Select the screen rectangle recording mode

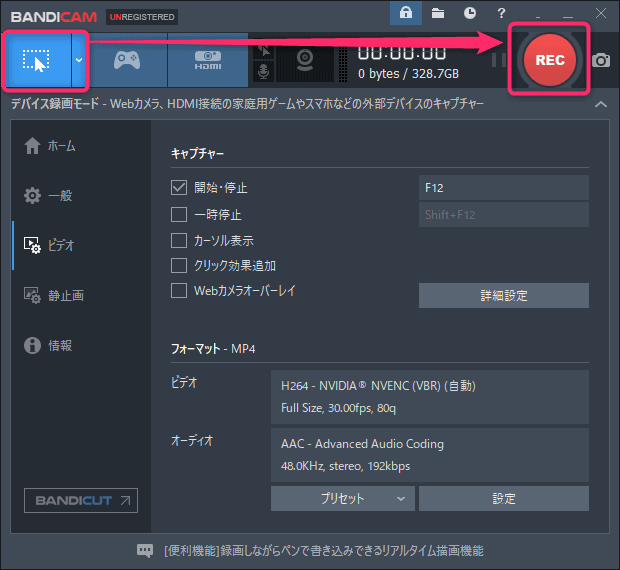(x=36, y=60)
